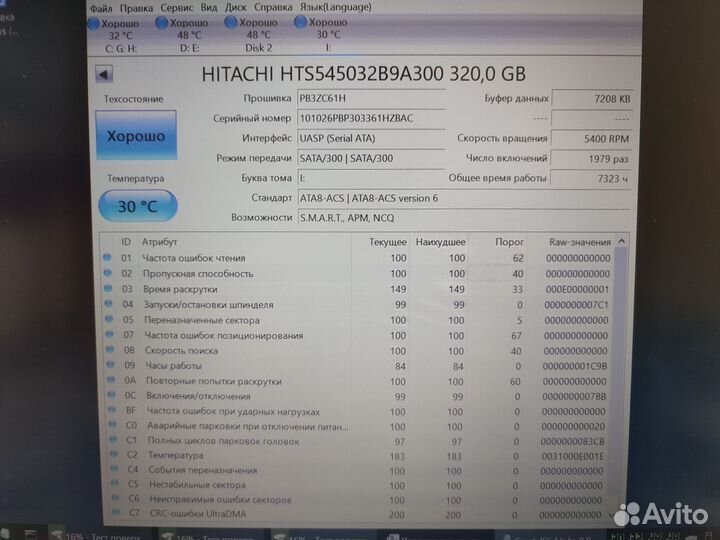
Task: Click the Хорошо health status button
Action: pos(136,135)
